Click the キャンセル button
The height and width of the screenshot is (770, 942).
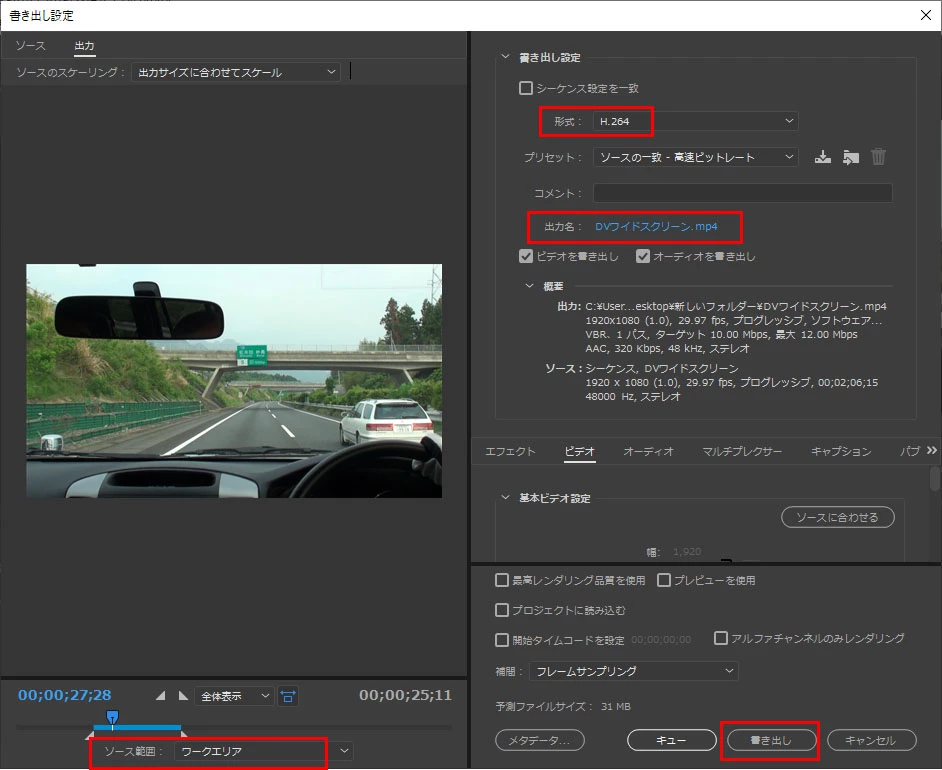click(x=872, y=740)
